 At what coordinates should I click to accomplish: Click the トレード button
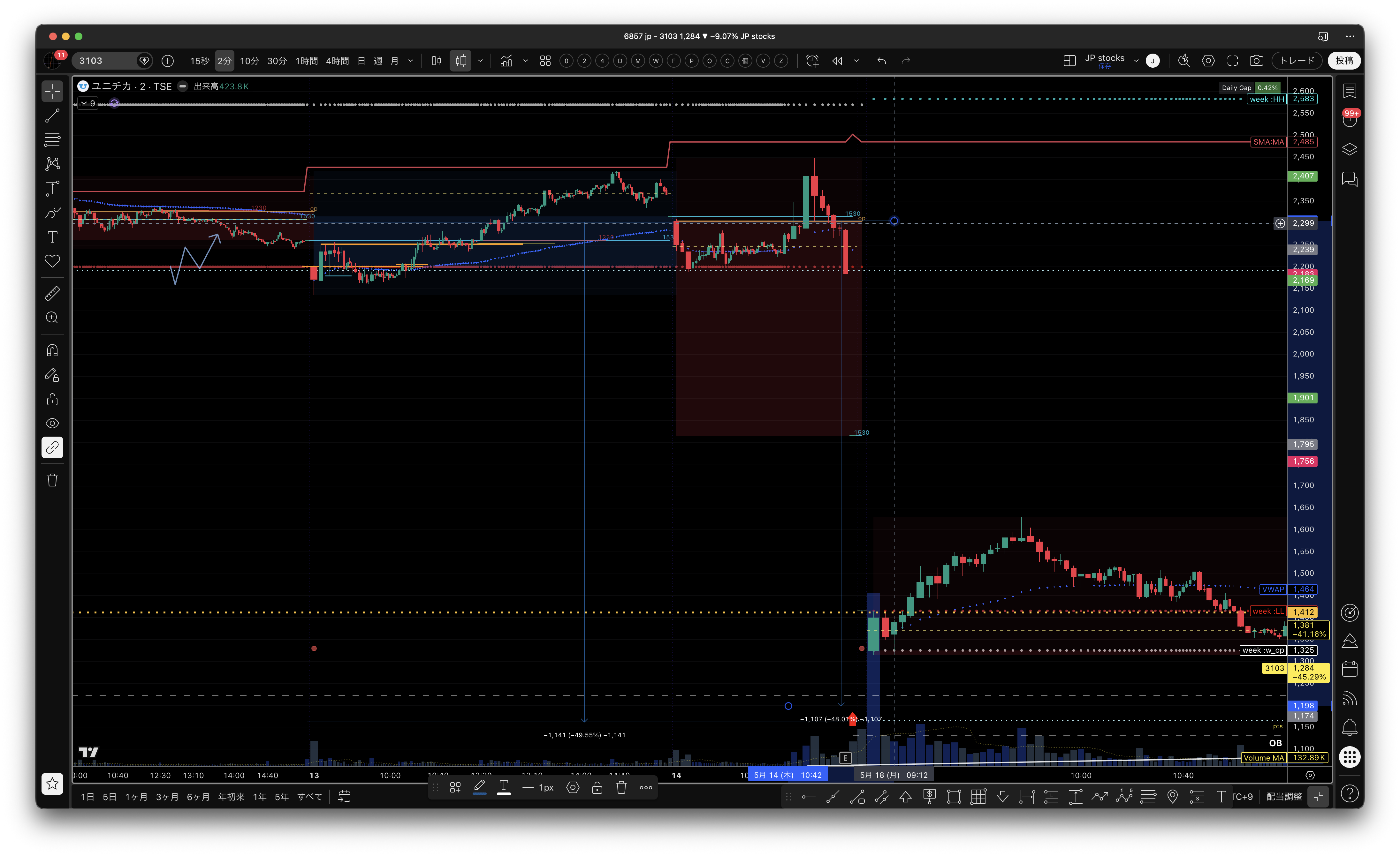1297,61
